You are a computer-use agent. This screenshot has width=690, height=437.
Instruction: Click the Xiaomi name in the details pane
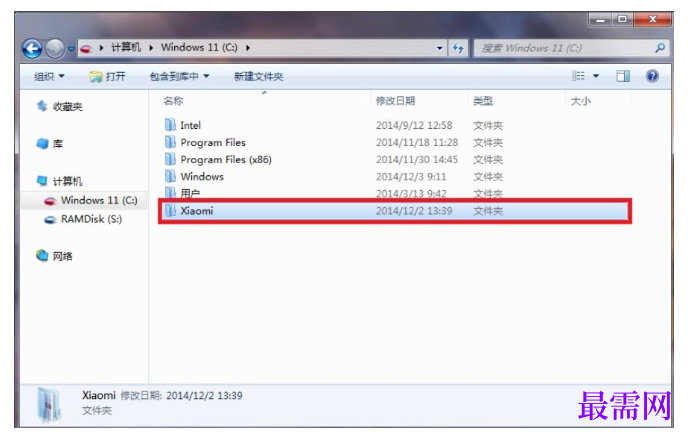pyautogui.click(x=99, y=395)
